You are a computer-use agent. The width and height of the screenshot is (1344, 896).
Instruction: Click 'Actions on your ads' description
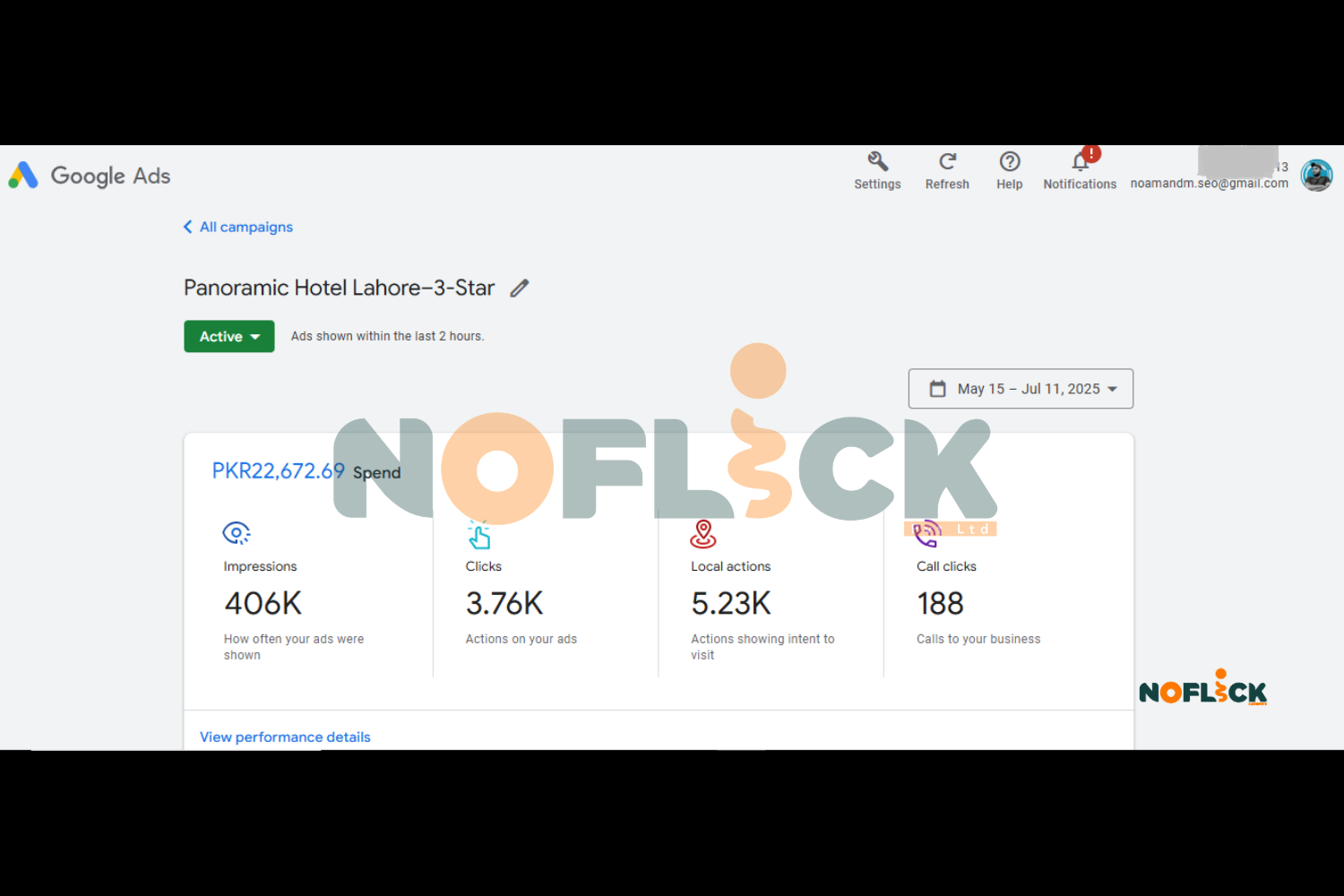pos(521,639)
